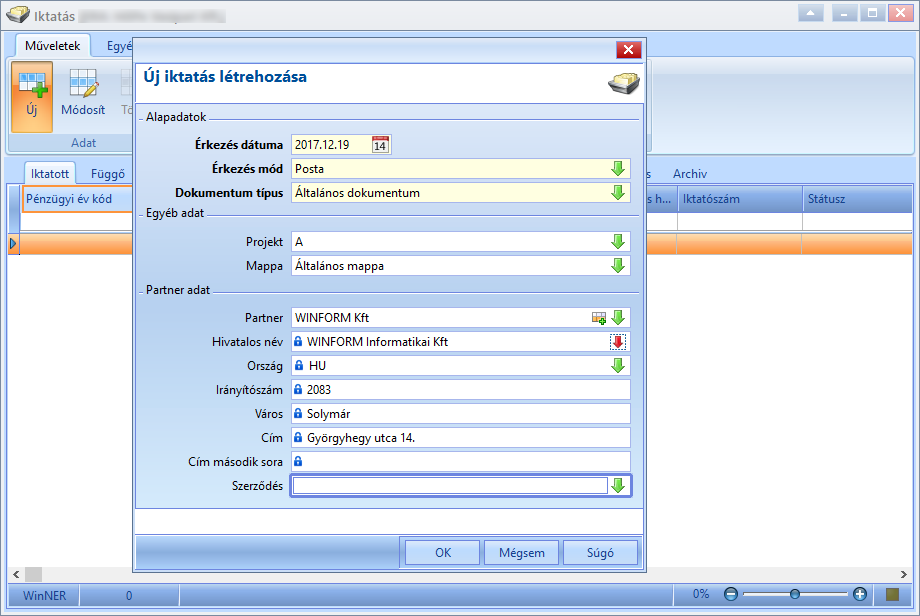Expand the Mappa dropdown list
The height and width of the screenshot is (616, 920).
[x=618, y=266]
